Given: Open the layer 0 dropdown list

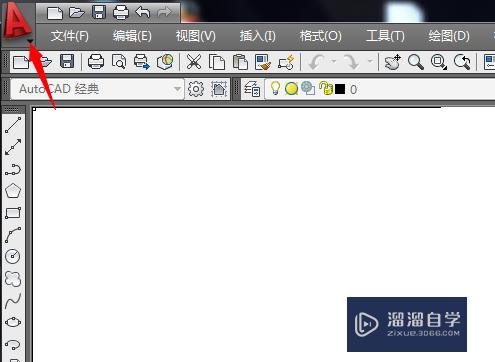Looking at the screenshot, I should coord(380,89).
